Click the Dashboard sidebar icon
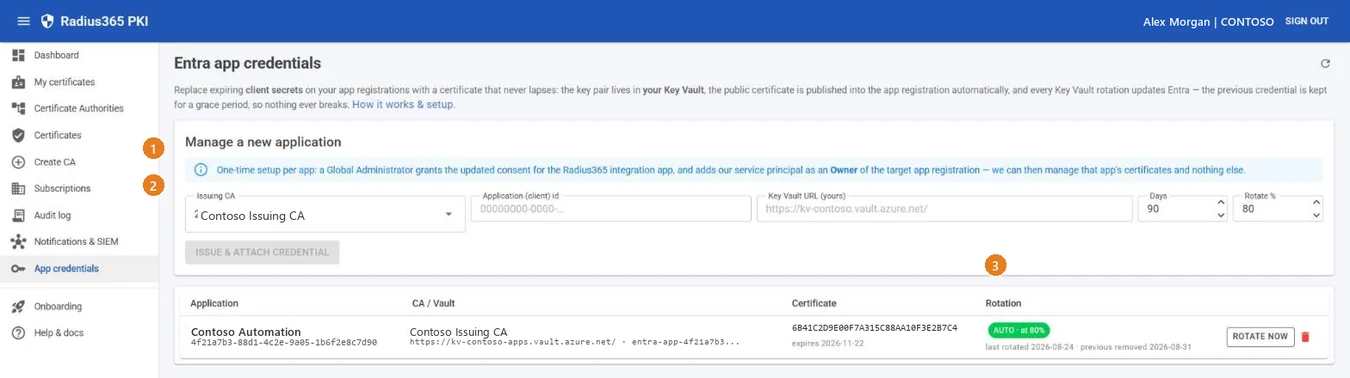Screen dimensions: 1350x378 coord(18,55)
